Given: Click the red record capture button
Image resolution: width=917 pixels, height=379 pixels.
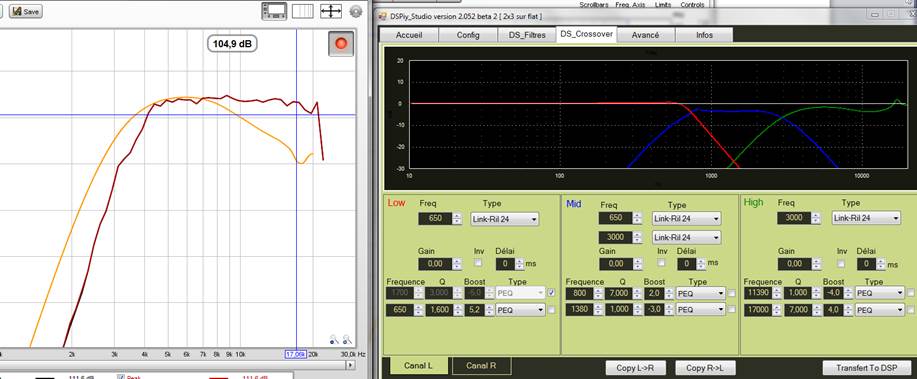Looking at the screenshot, I should click(341, 43).
